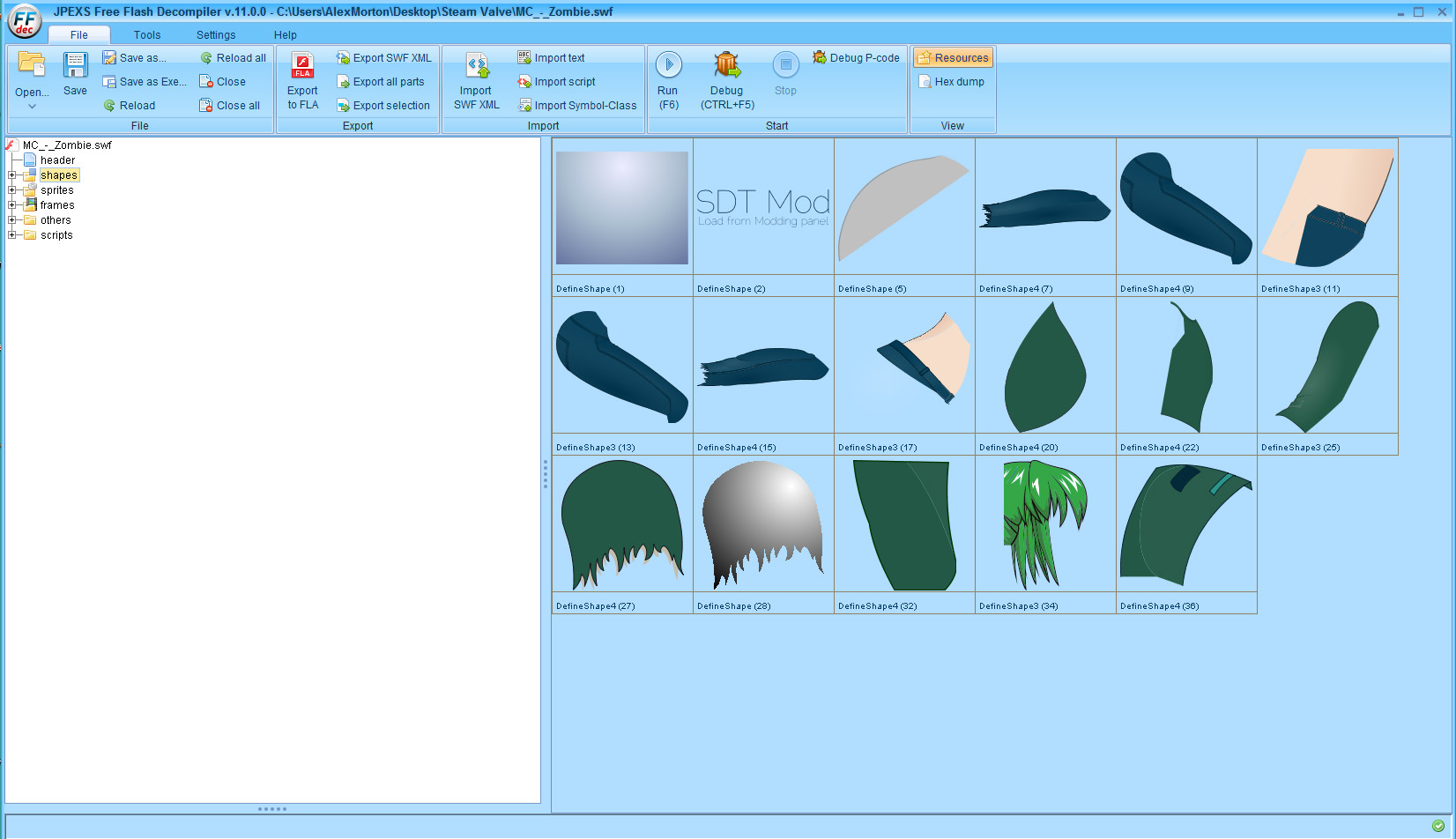
Task: Expand the sprites tree folder
Action: point(12,190)
